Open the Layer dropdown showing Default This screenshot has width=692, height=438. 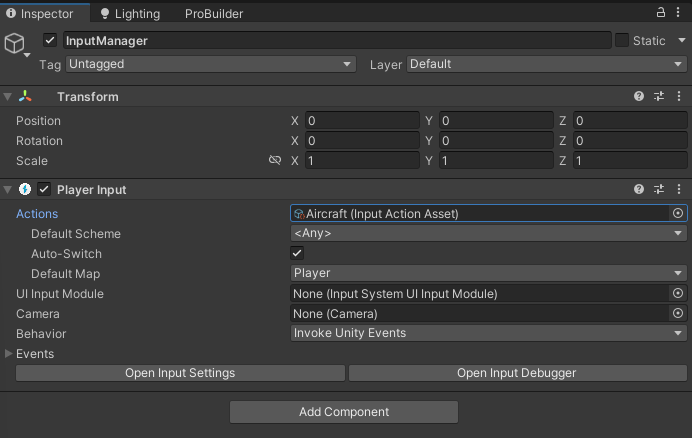tap(546, 64)
